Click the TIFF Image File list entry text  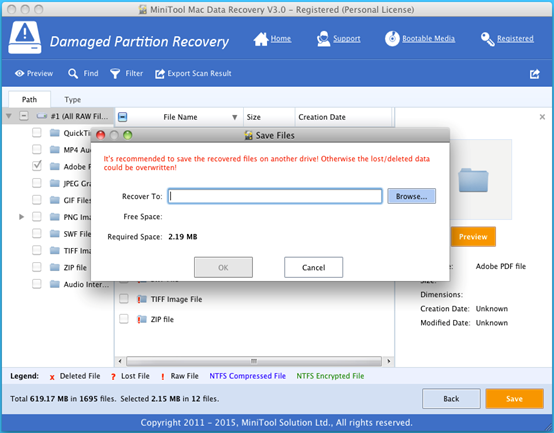[176, 299]
